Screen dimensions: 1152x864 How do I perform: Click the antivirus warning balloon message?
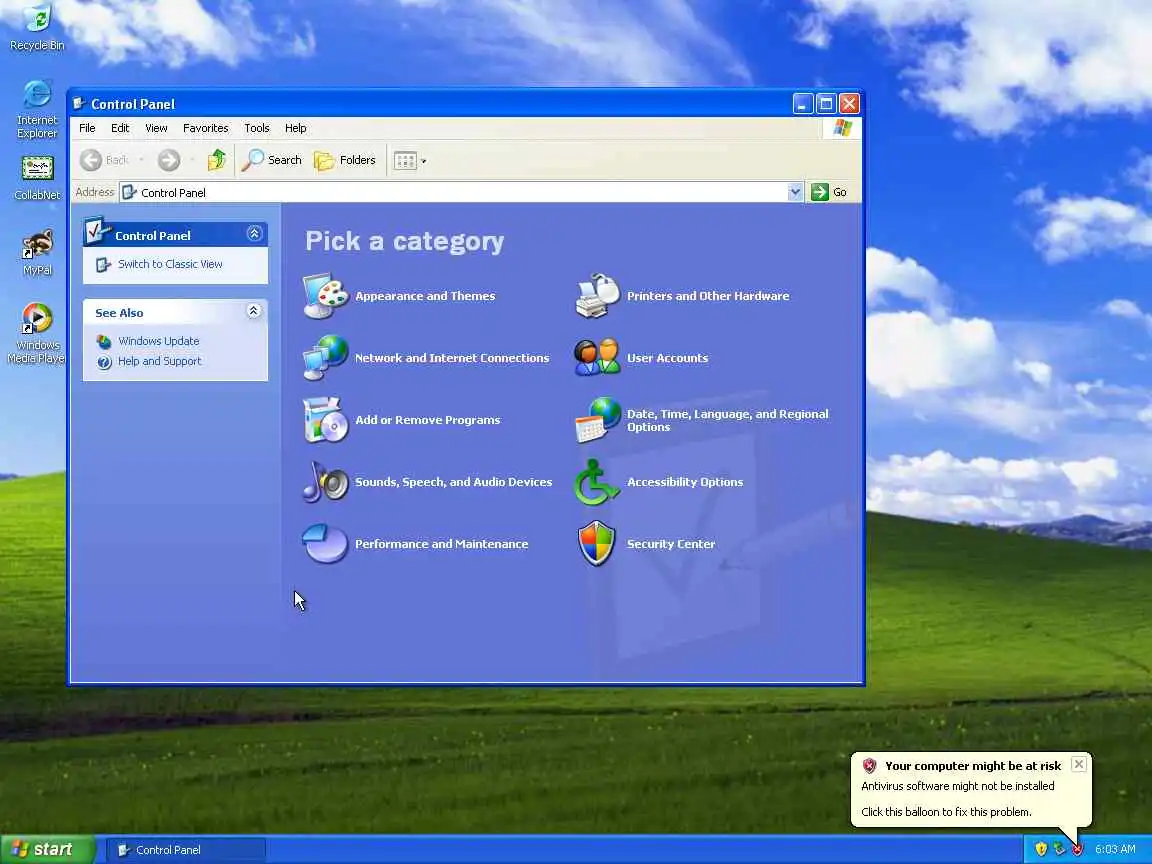click(x=957, y=786)
